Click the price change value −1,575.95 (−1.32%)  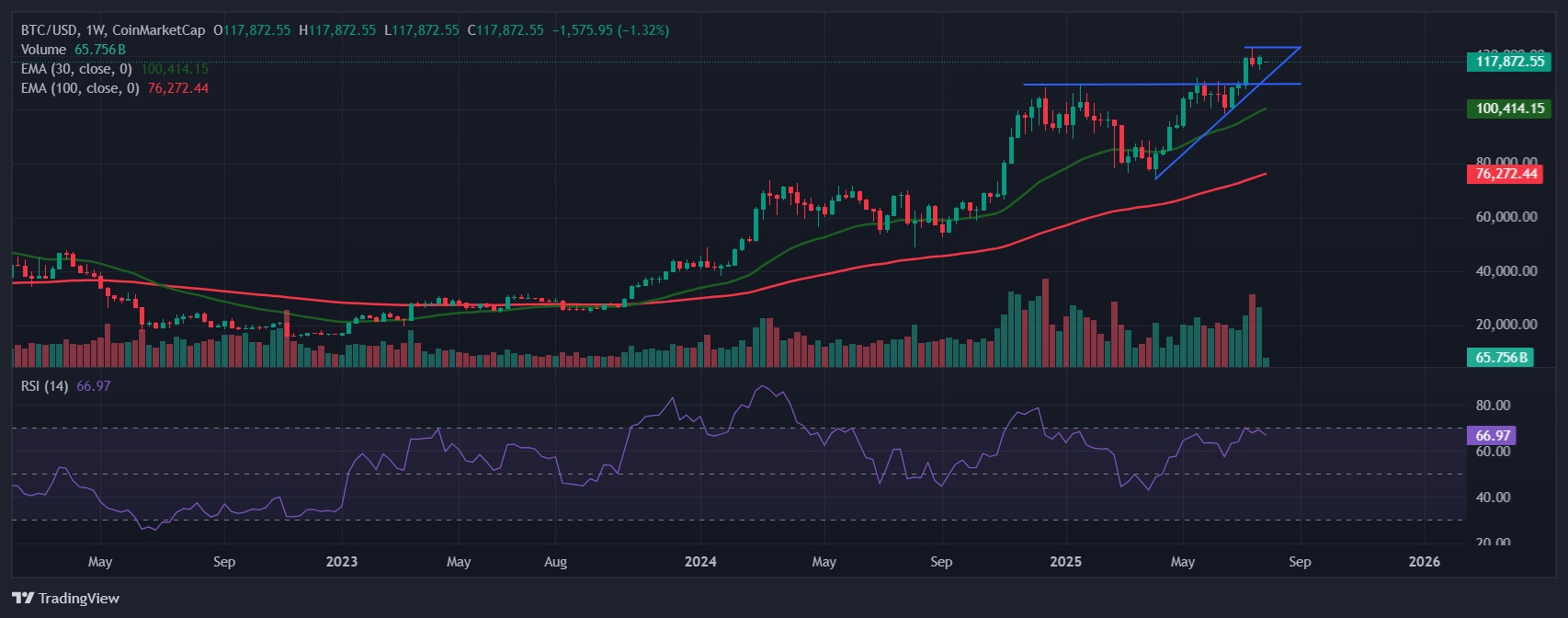(610, 30)
